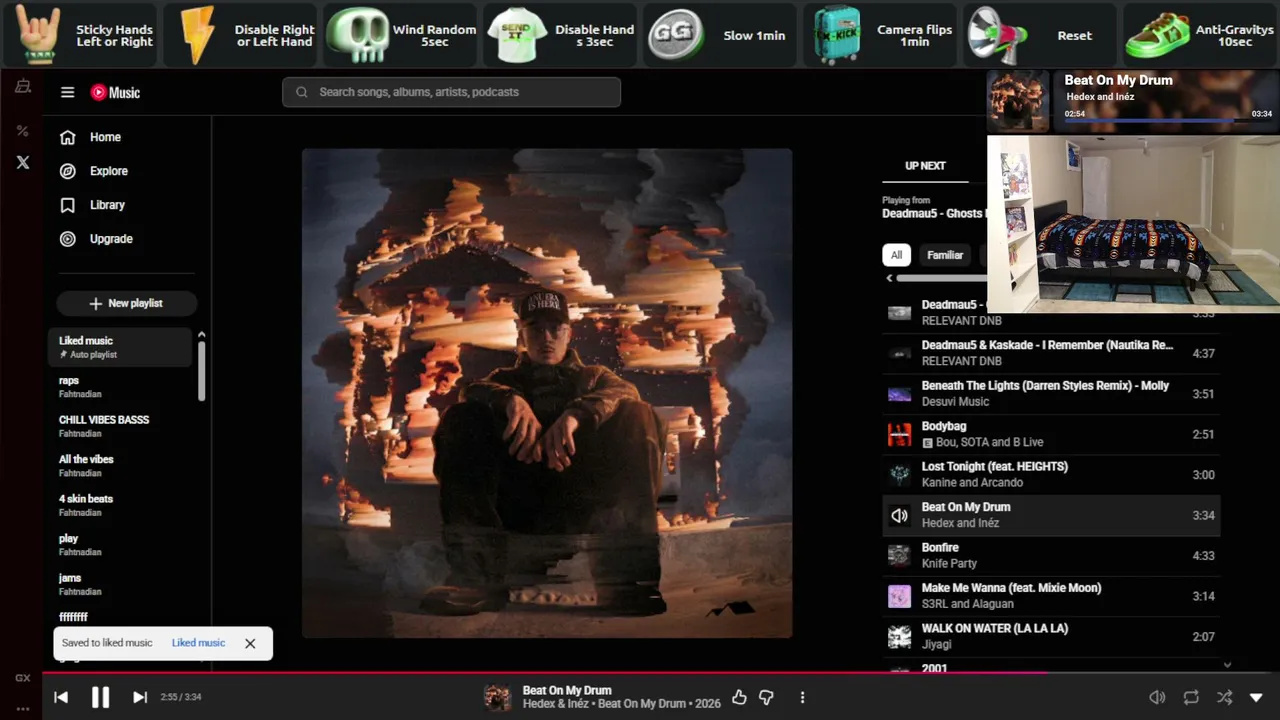Follow the 'Liked music' toast link
This screenshot has width=1280, height=720.
pyautogui.click(x=198, y=643)
